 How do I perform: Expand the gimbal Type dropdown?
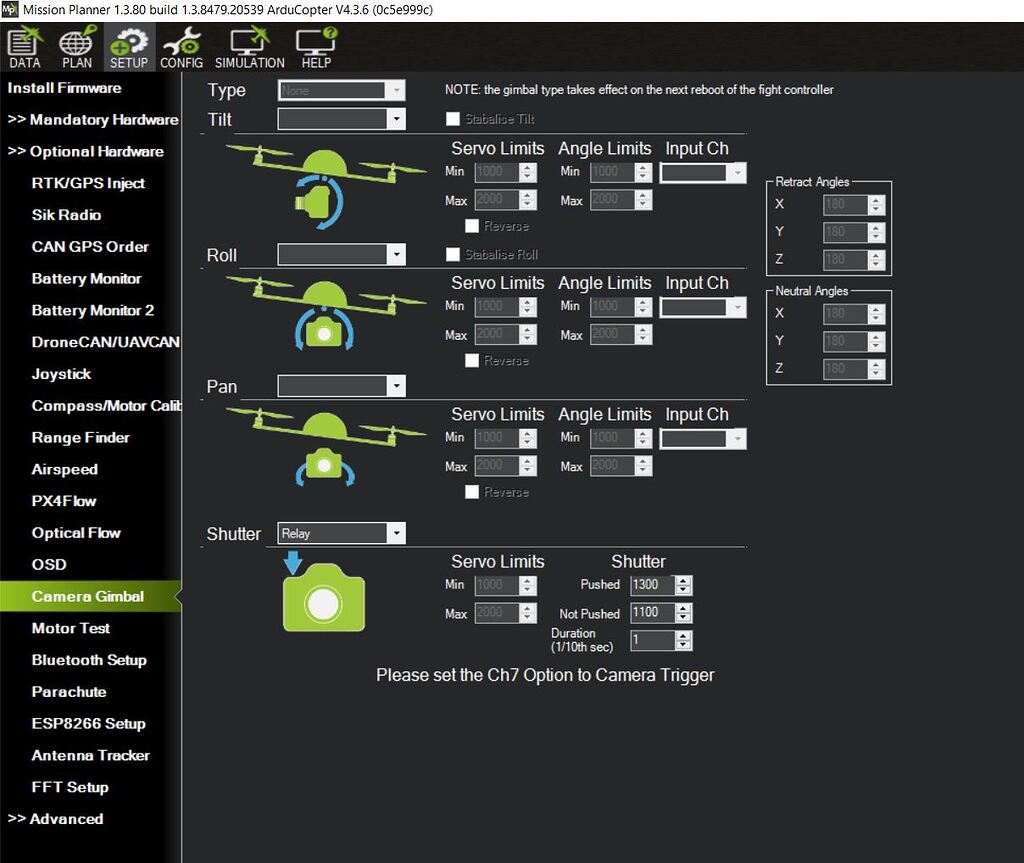341,89
